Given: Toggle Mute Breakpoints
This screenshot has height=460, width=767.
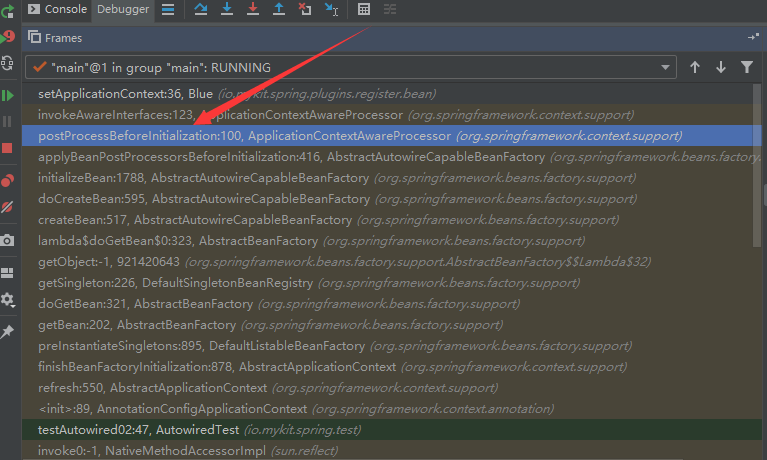Looking at the screenshot, I should [8, 207].
